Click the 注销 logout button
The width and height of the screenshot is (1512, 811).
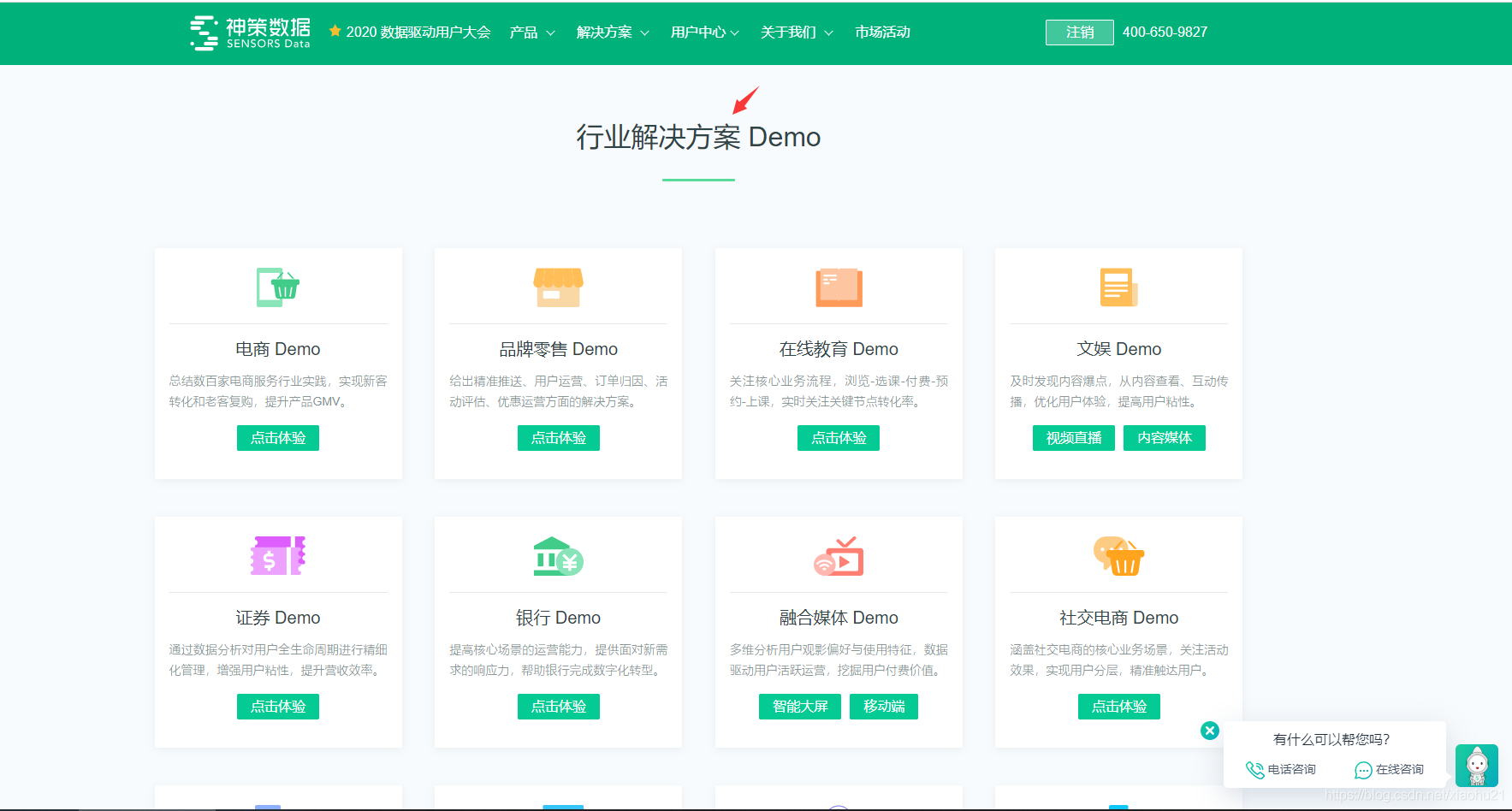coord(1079,32)
